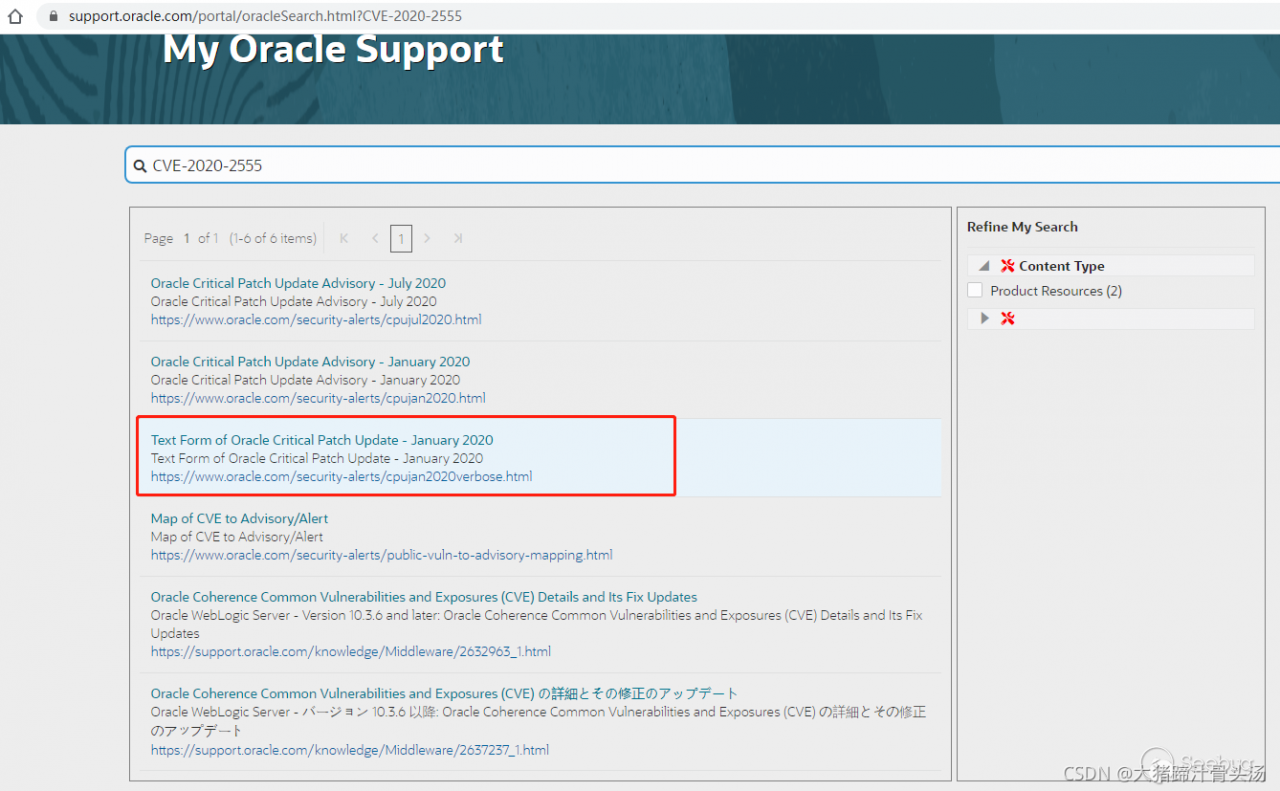
Task: Open the cpujul2020.html URL link
Action: 316,320
